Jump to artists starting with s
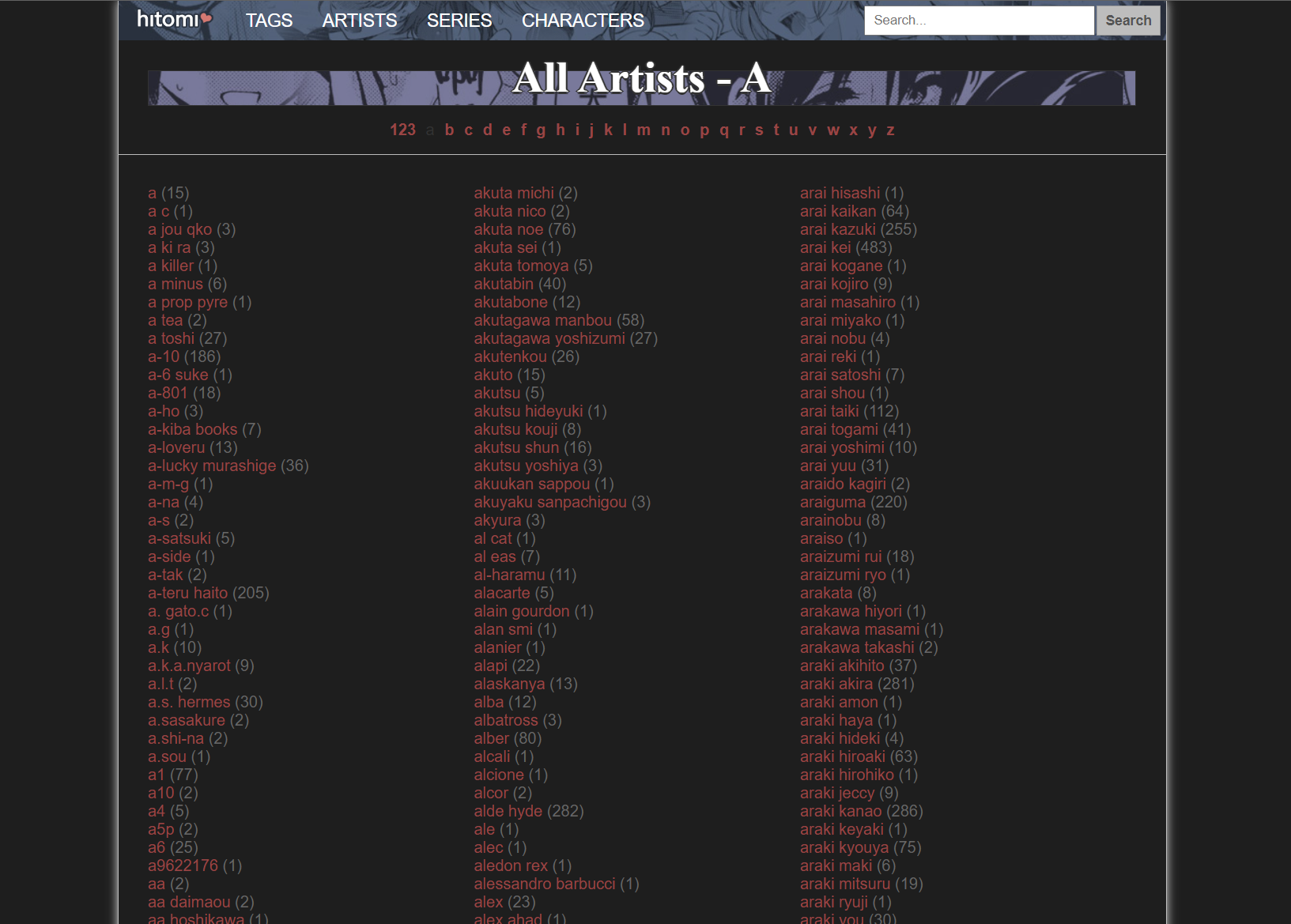The width and height of the screenshot is (1291, 924). click(x=759, y=130)
